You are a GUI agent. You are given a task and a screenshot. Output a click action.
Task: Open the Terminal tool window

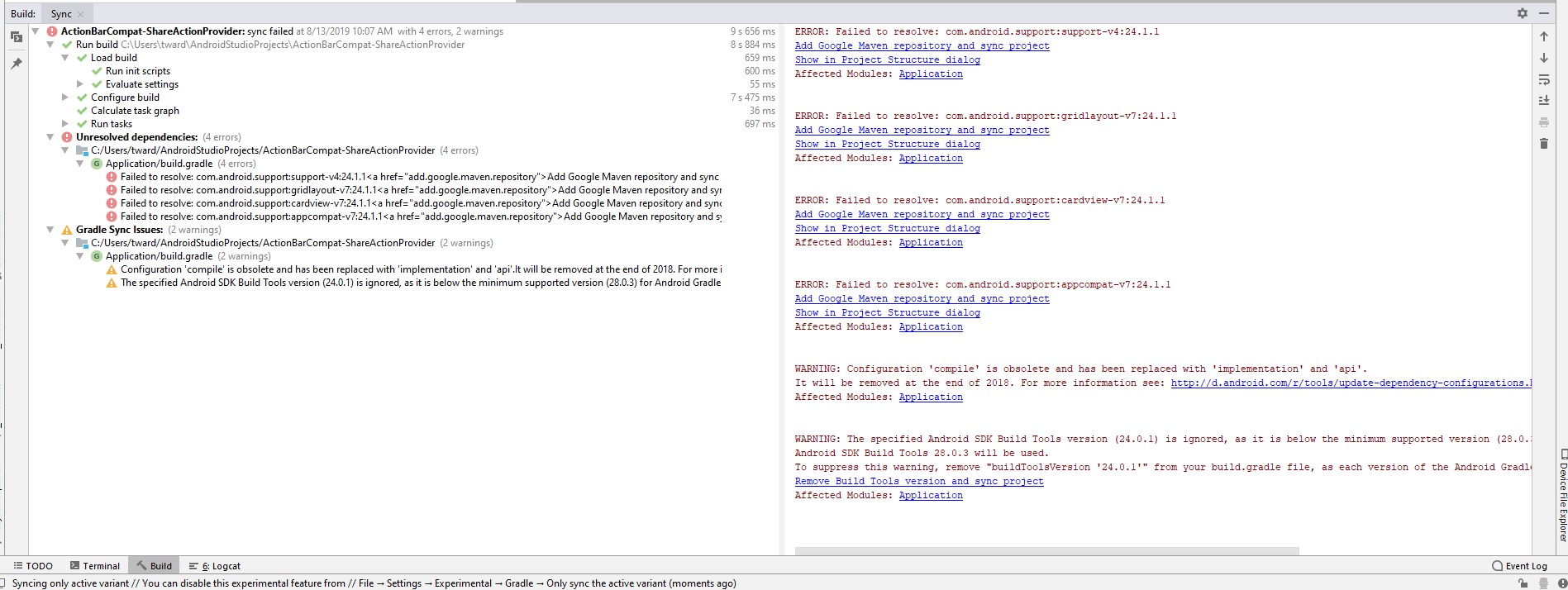pos(95,566)
